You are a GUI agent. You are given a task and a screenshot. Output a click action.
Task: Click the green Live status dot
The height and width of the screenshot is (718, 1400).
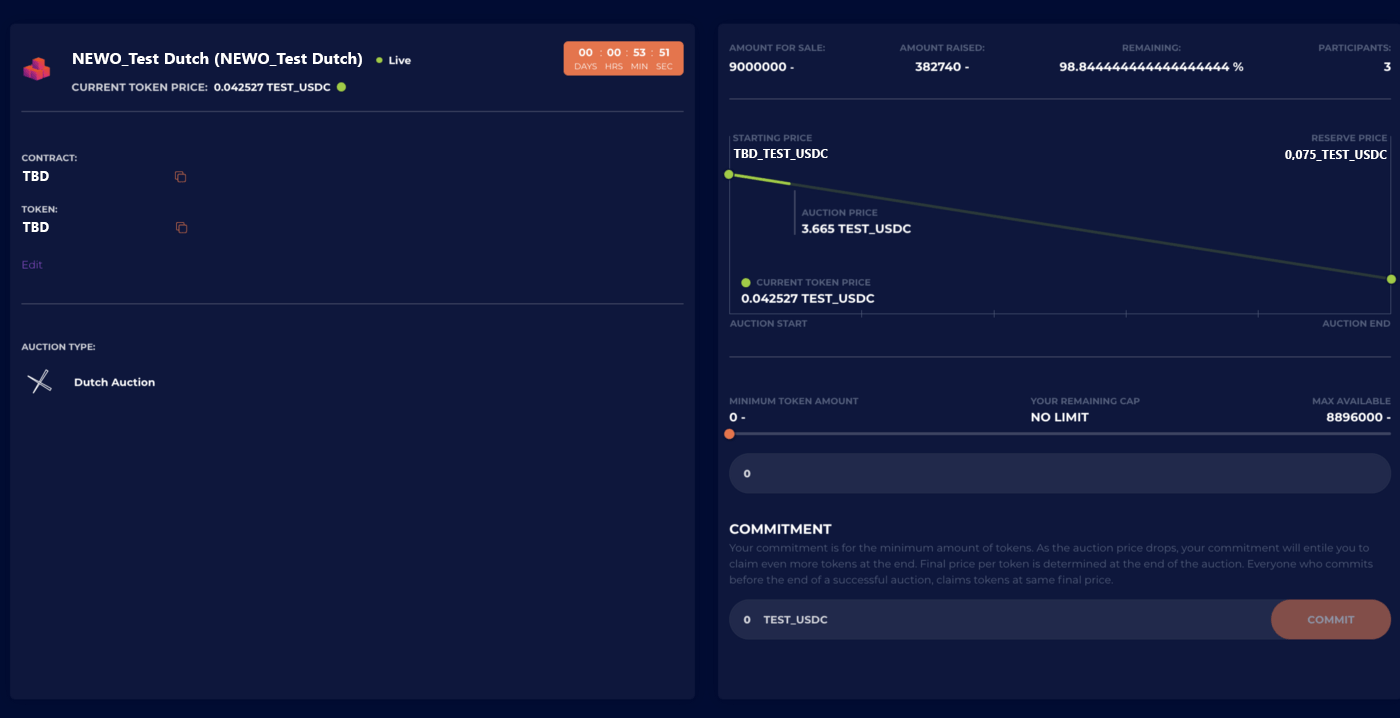[380, 59]
